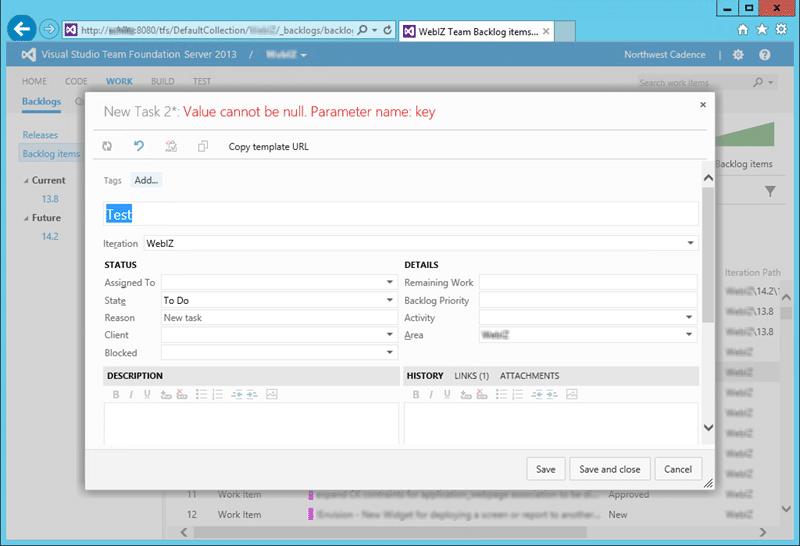Click the backlog filter funnel icon

[770, 191]
